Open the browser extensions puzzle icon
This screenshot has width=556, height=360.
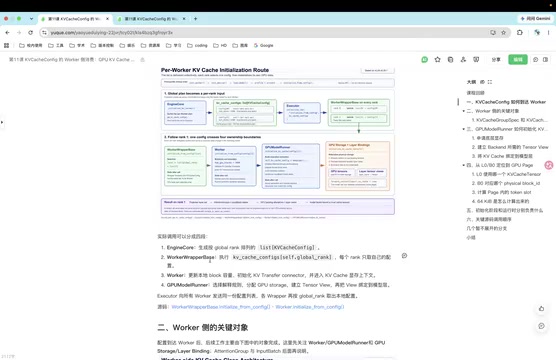point(520,33)
